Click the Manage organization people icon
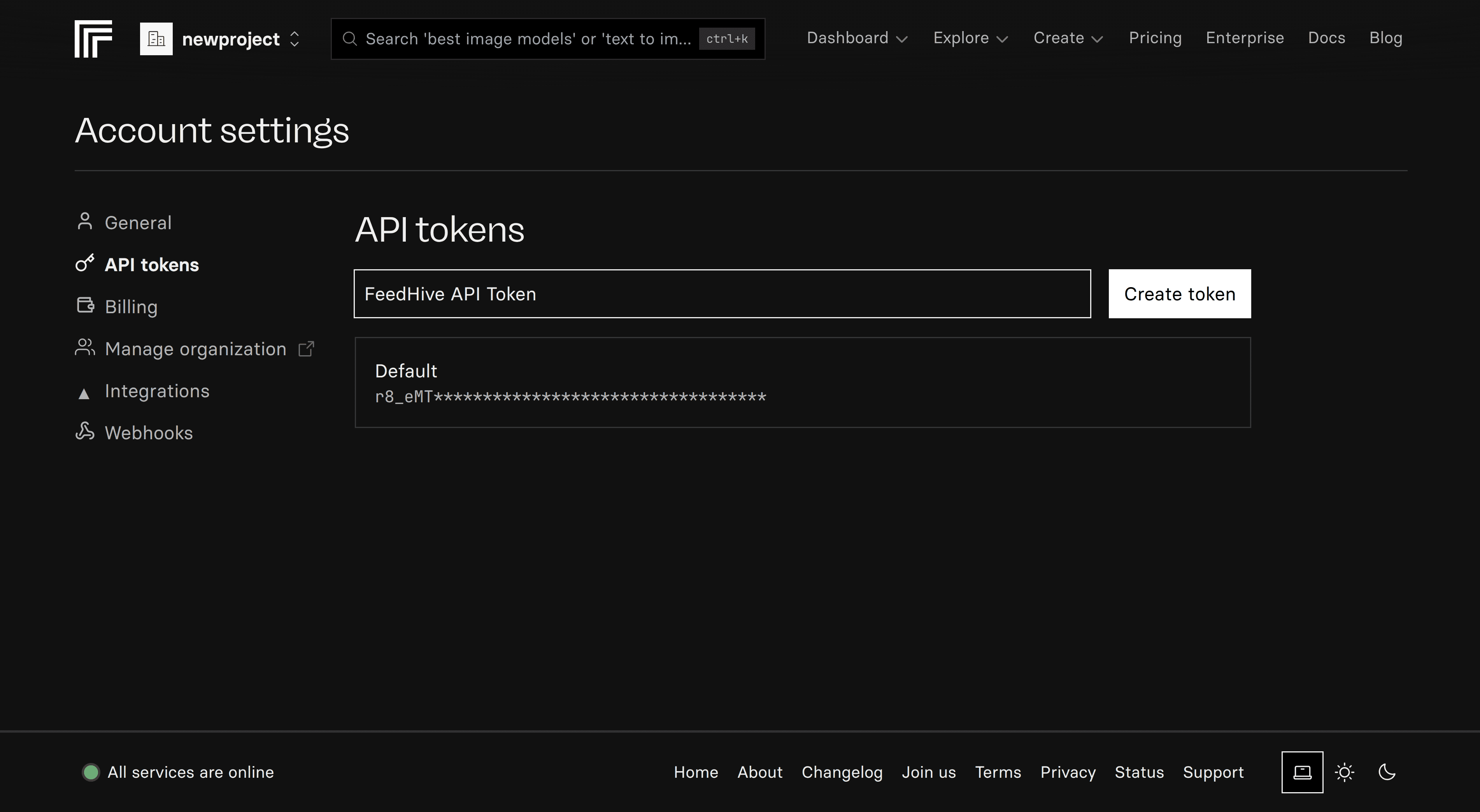Screen dimensions: 1480x812 85,348
